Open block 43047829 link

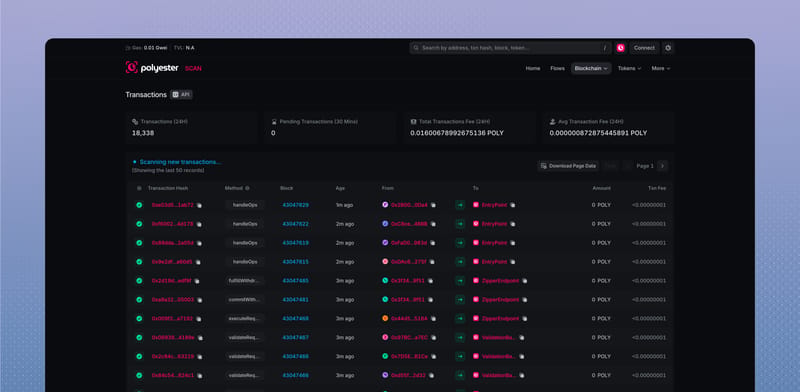click(295, 205)
